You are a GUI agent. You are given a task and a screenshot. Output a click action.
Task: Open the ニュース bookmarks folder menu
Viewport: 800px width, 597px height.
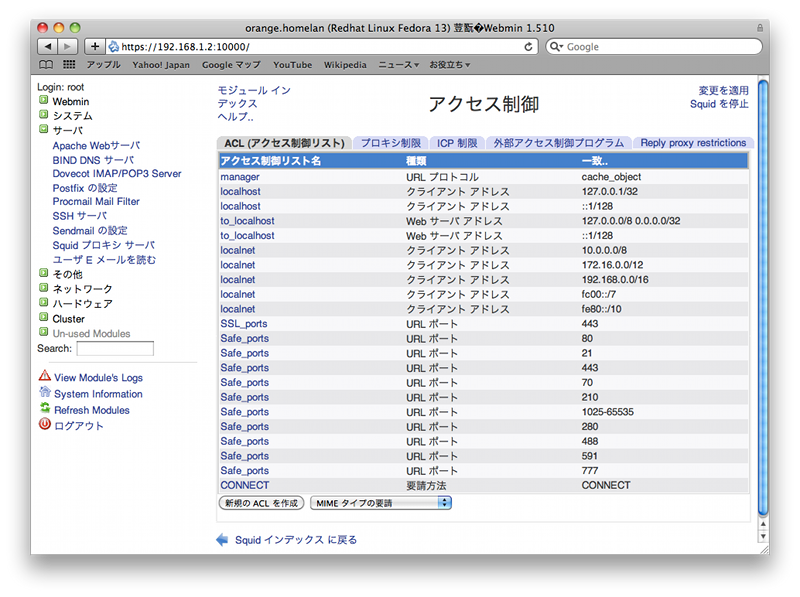coord(399,65)
